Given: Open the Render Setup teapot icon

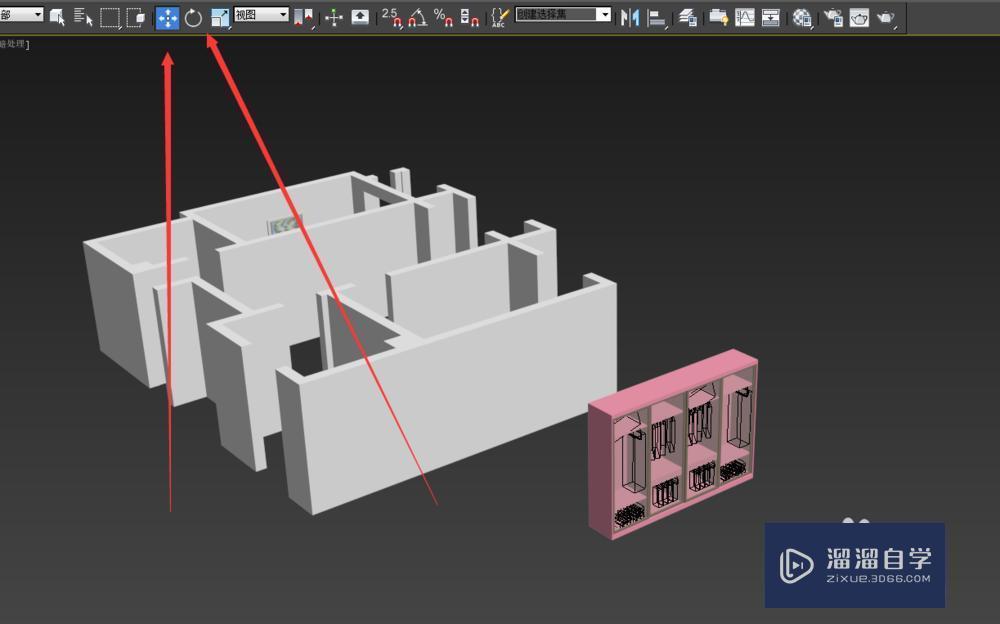Looking at the screenshot, I should tap(832, 17).
